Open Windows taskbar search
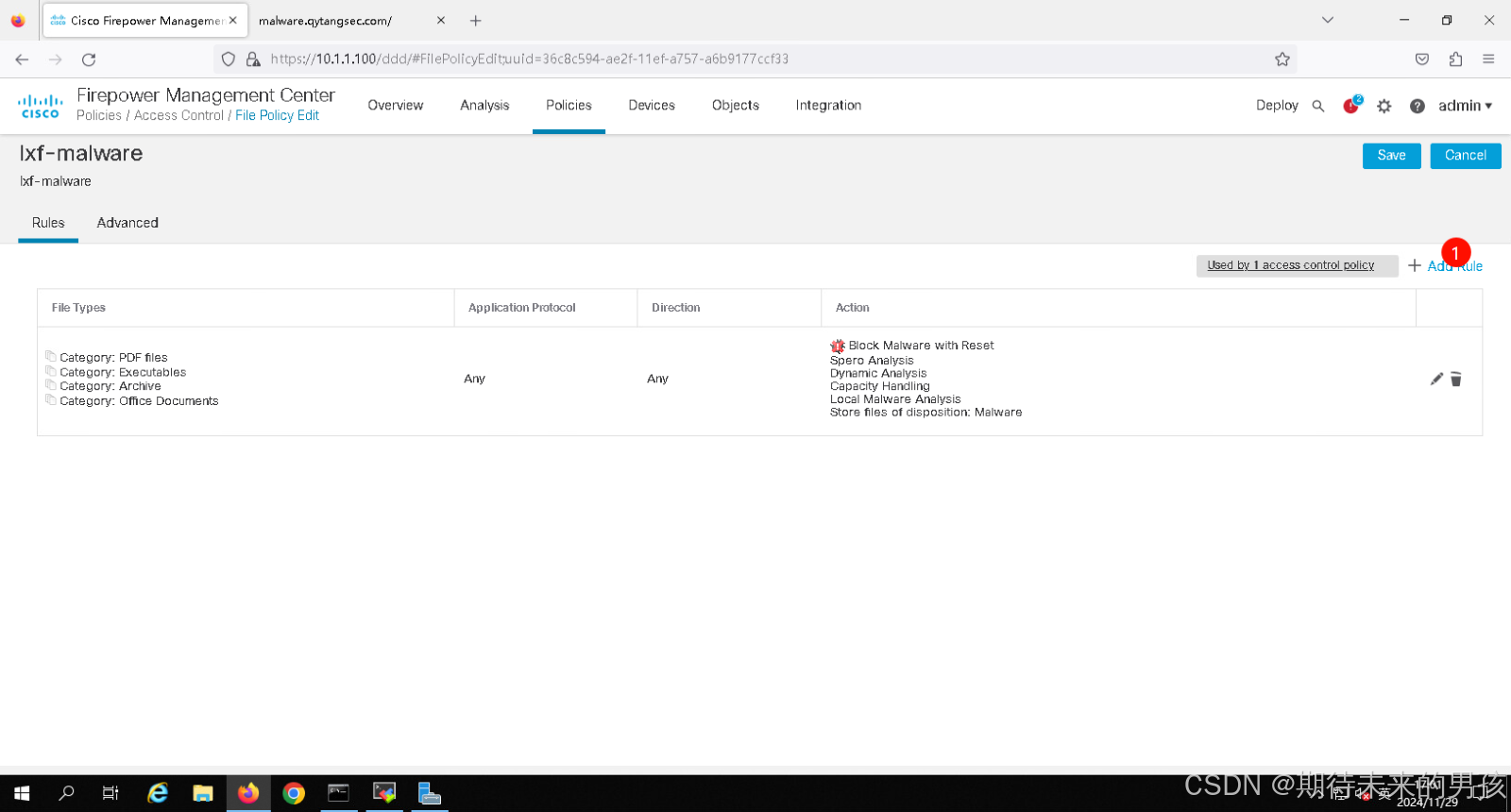1511x812 pixels. click(x=66, y=793)
